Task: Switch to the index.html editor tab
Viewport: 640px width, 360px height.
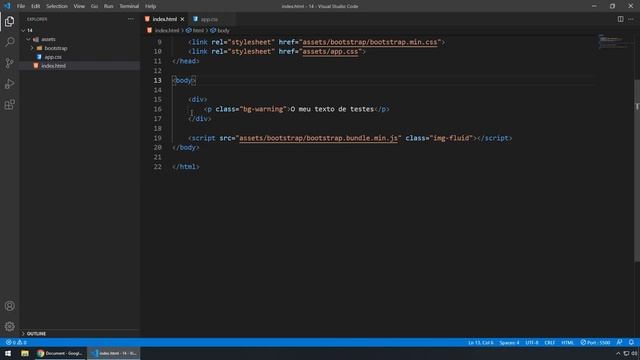Action: coord(164,19)
